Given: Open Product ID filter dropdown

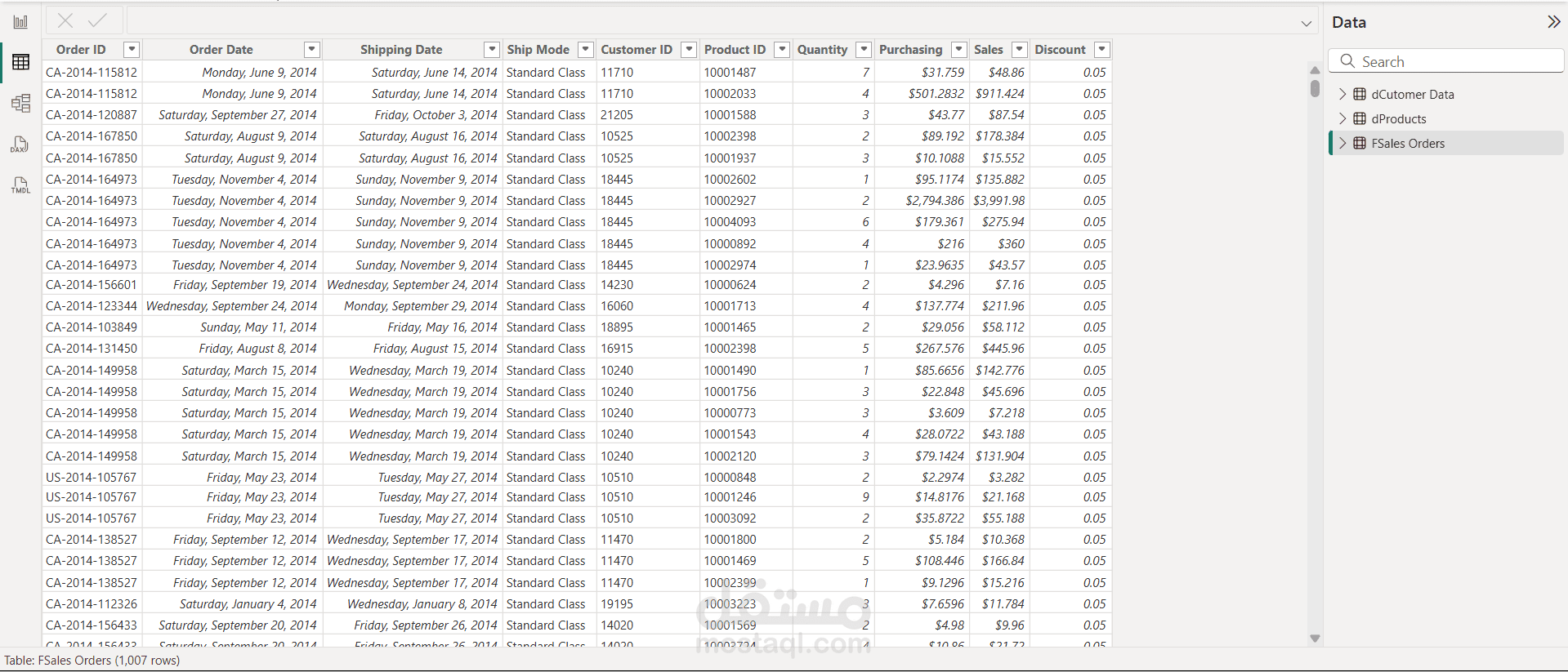Looking at the screenshot, I should pos(783,50).
